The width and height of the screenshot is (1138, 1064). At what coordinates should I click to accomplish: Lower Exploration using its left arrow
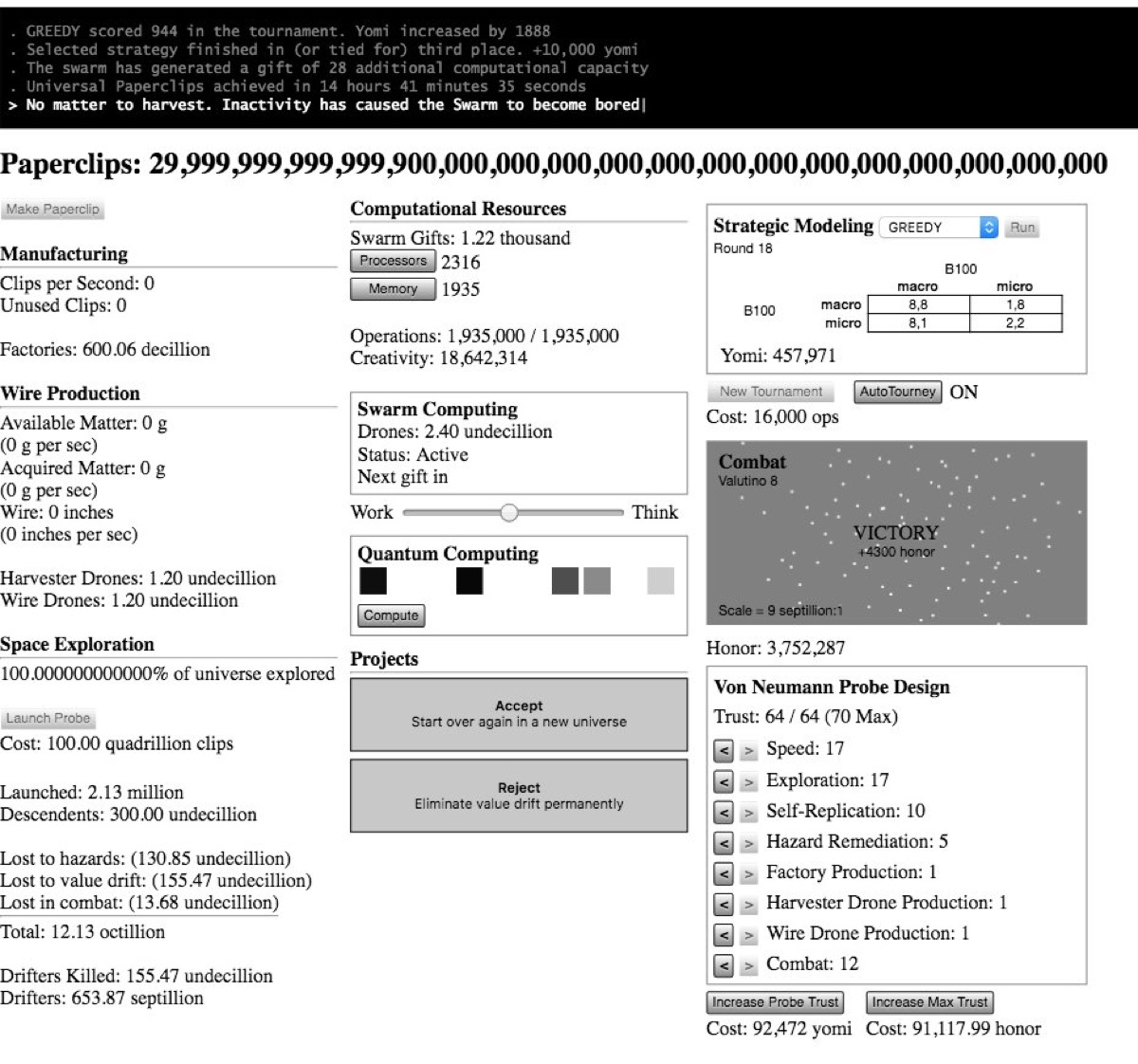click(x=723, y=782)
